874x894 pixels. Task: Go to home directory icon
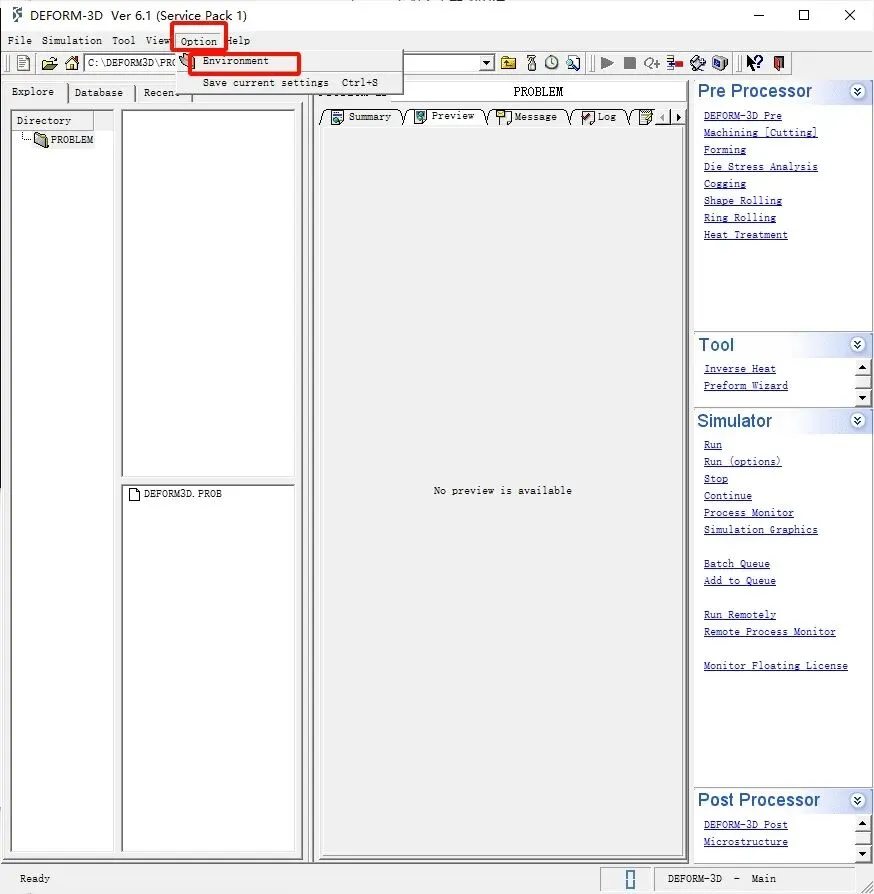coord(72,63)
